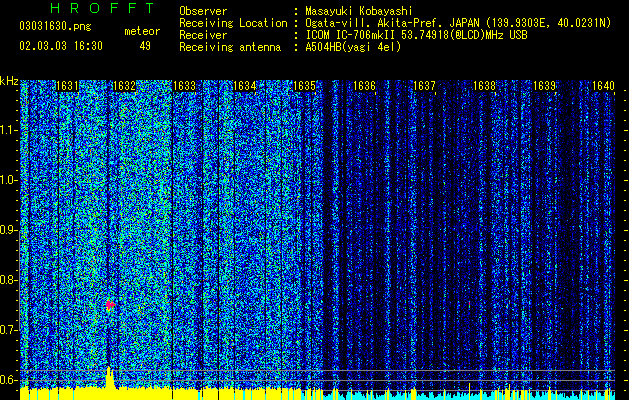Click the Receiver label
This screenshot has height=400, width=629.
[203, 35]
